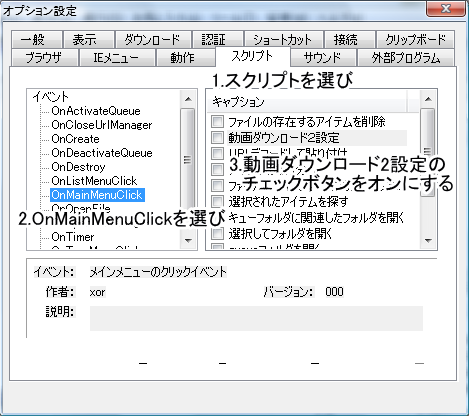469x416 pixels.
Task: Open the スクリプト tab
Action: 253,56
